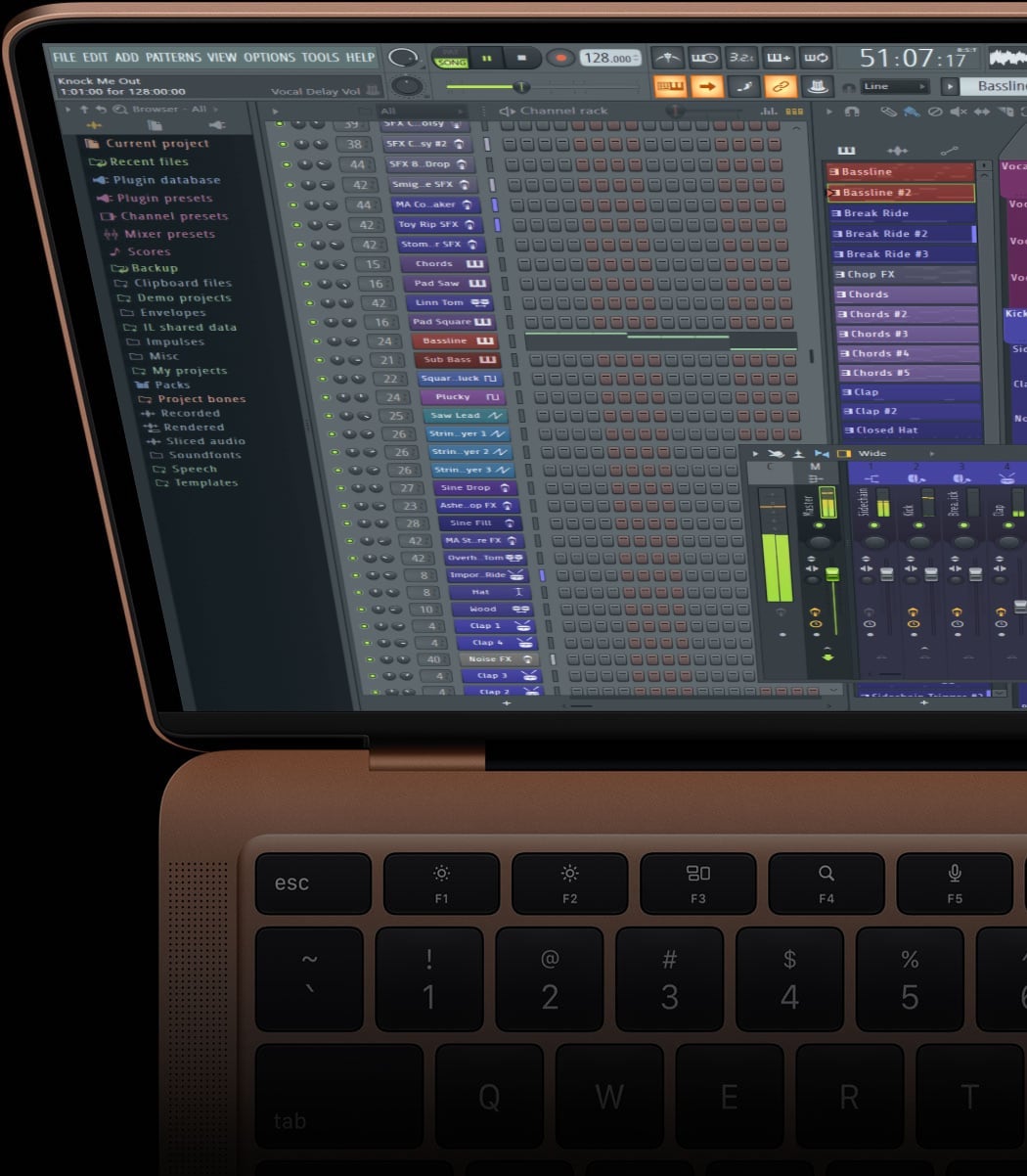Click the time display 51:07:17

point(913,58)
